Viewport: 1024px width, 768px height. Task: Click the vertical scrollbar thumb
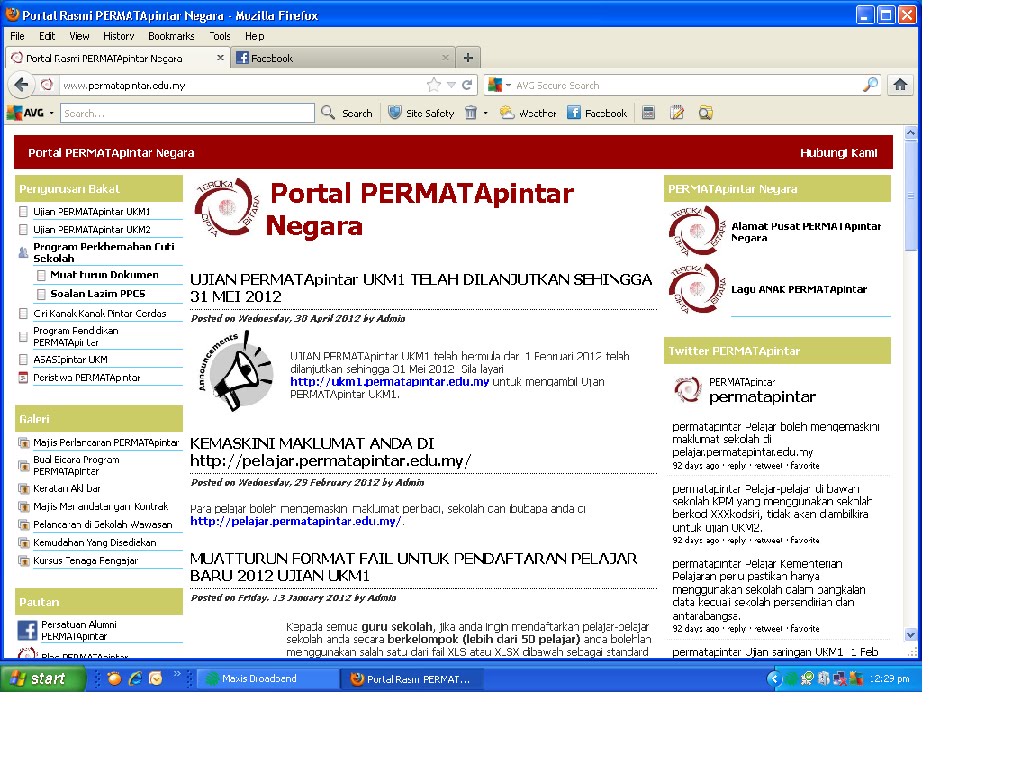(910, 195)
